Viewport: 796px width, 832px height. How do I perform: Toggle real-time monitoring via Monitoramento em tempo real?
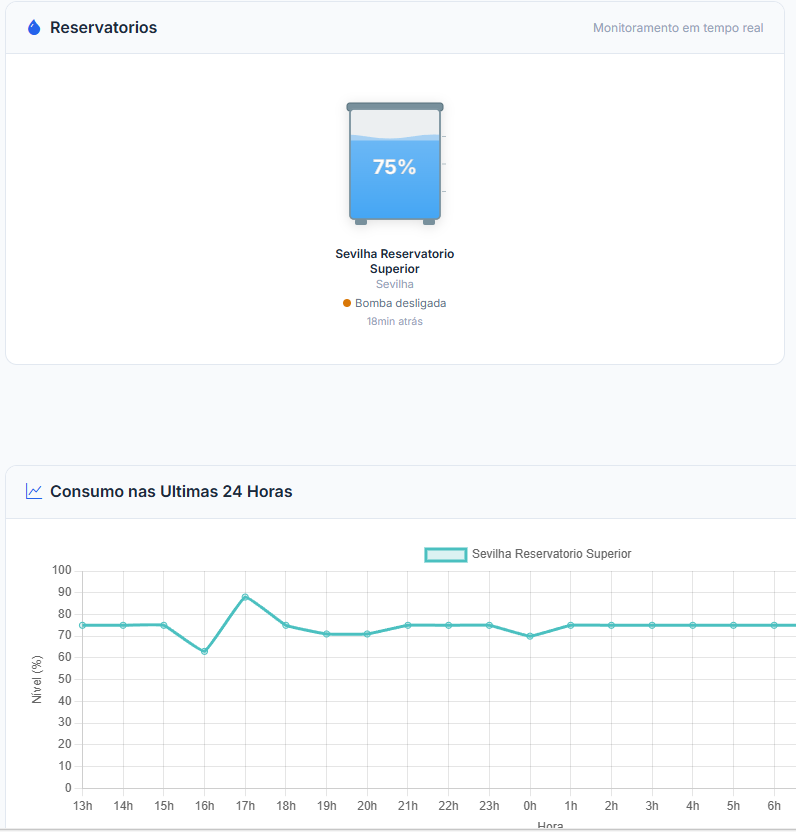(x=679, y=27)
